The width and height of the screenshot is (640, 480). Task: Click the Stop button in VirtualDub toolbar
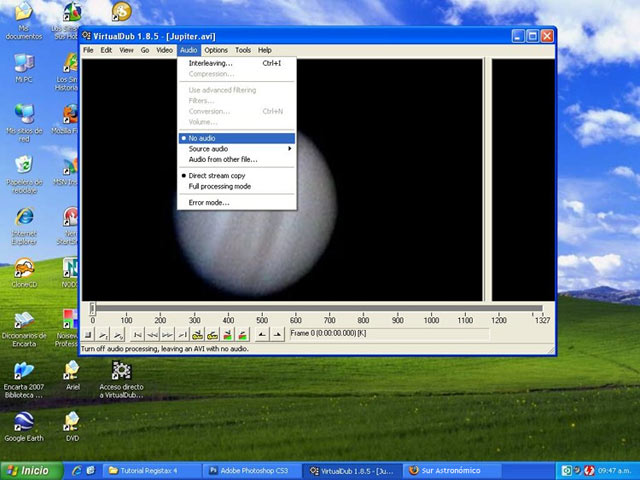(x=89, y=334)
